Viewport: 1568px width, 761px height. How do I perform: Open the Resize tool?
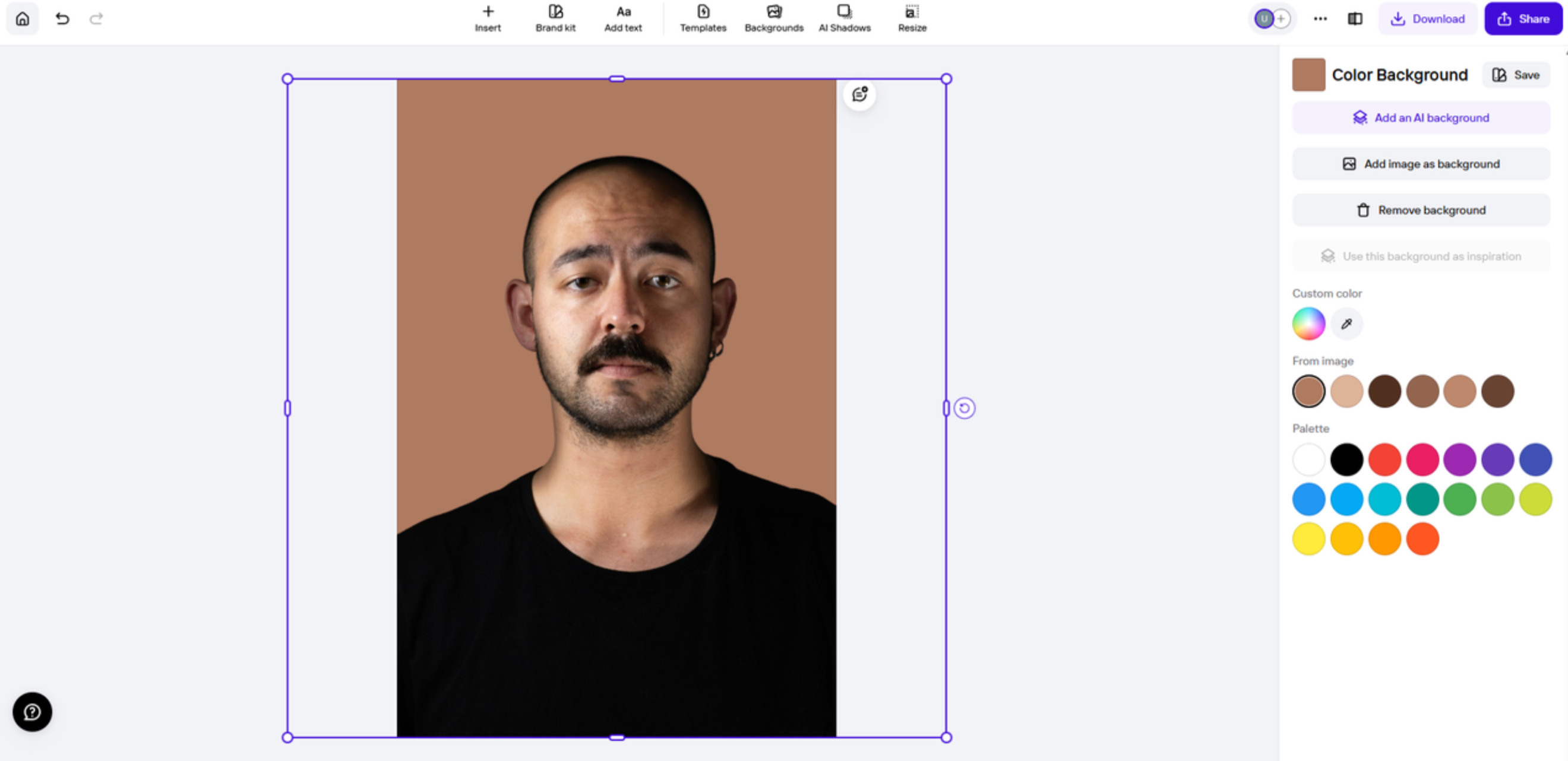(911, 18)
